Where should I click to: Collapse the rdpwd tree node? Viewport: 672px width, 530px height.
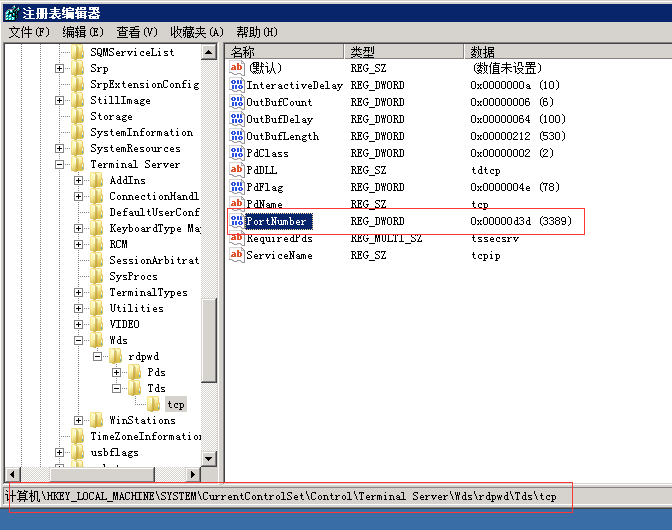click(x=98, y=356)
